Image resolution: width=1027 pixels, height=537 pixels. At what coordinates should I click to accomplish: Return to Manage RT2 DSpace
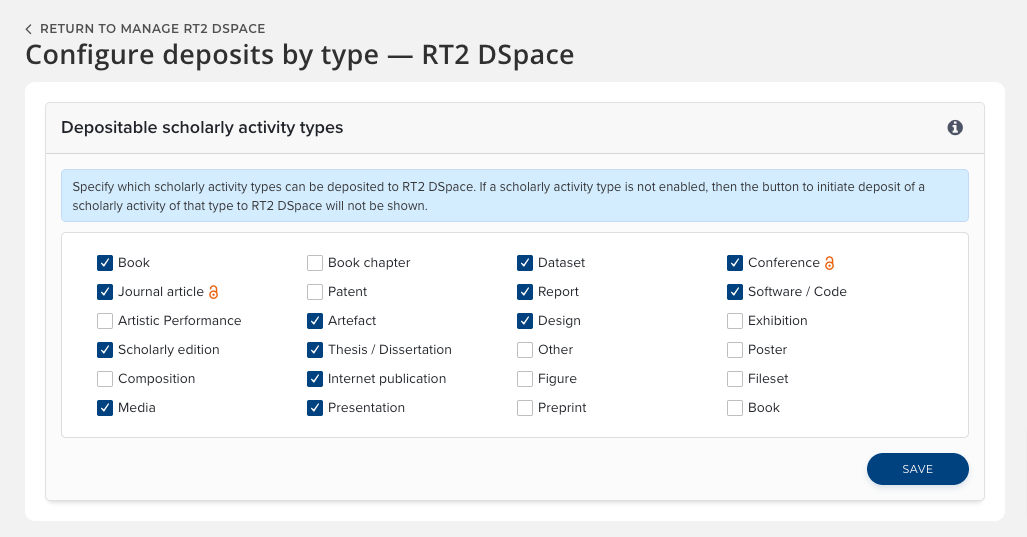[x=152, y=29]
